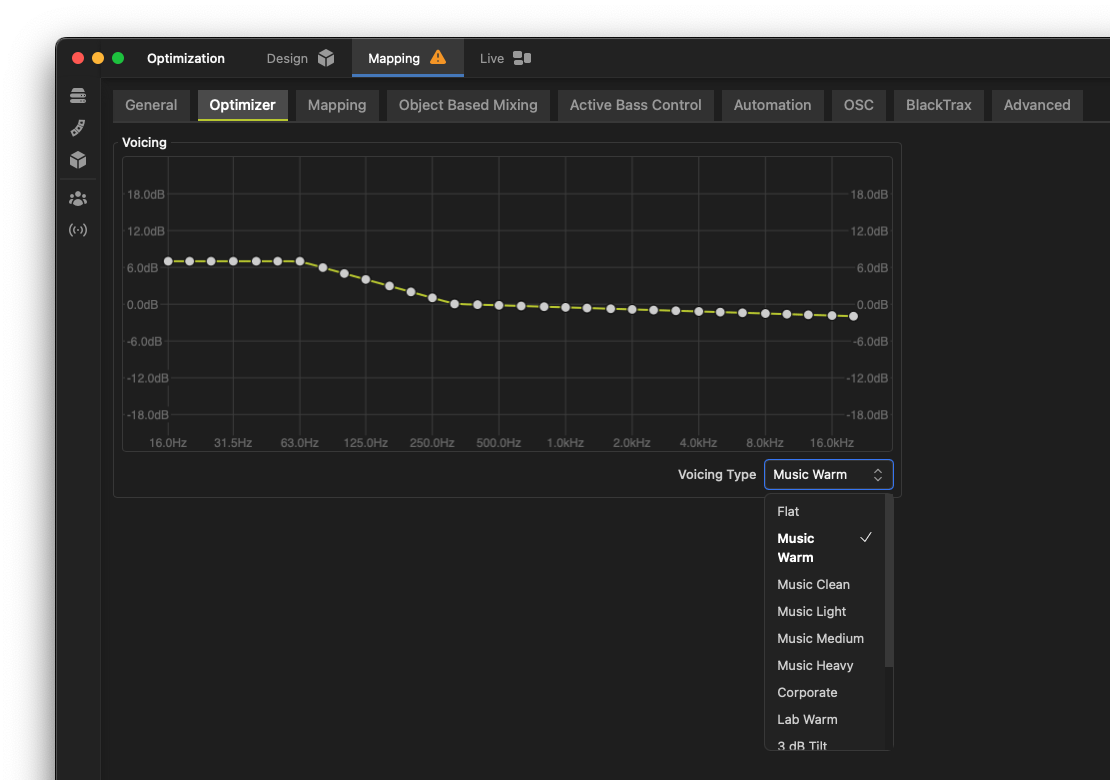The image size is (1110, 780).
Task: Click the broadcast signal sidebar icon
Action: (78, 230)
